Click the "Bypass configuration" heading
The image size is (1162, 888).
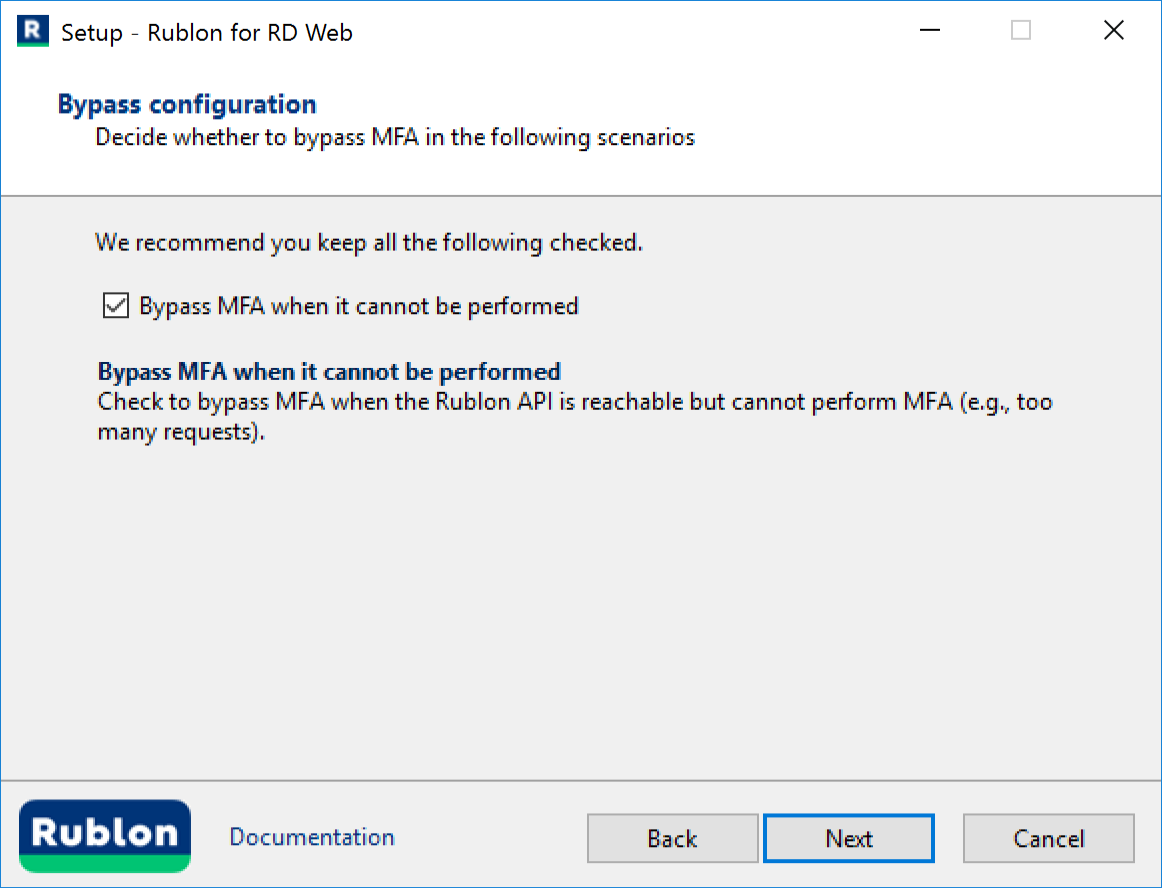(187, 104)
